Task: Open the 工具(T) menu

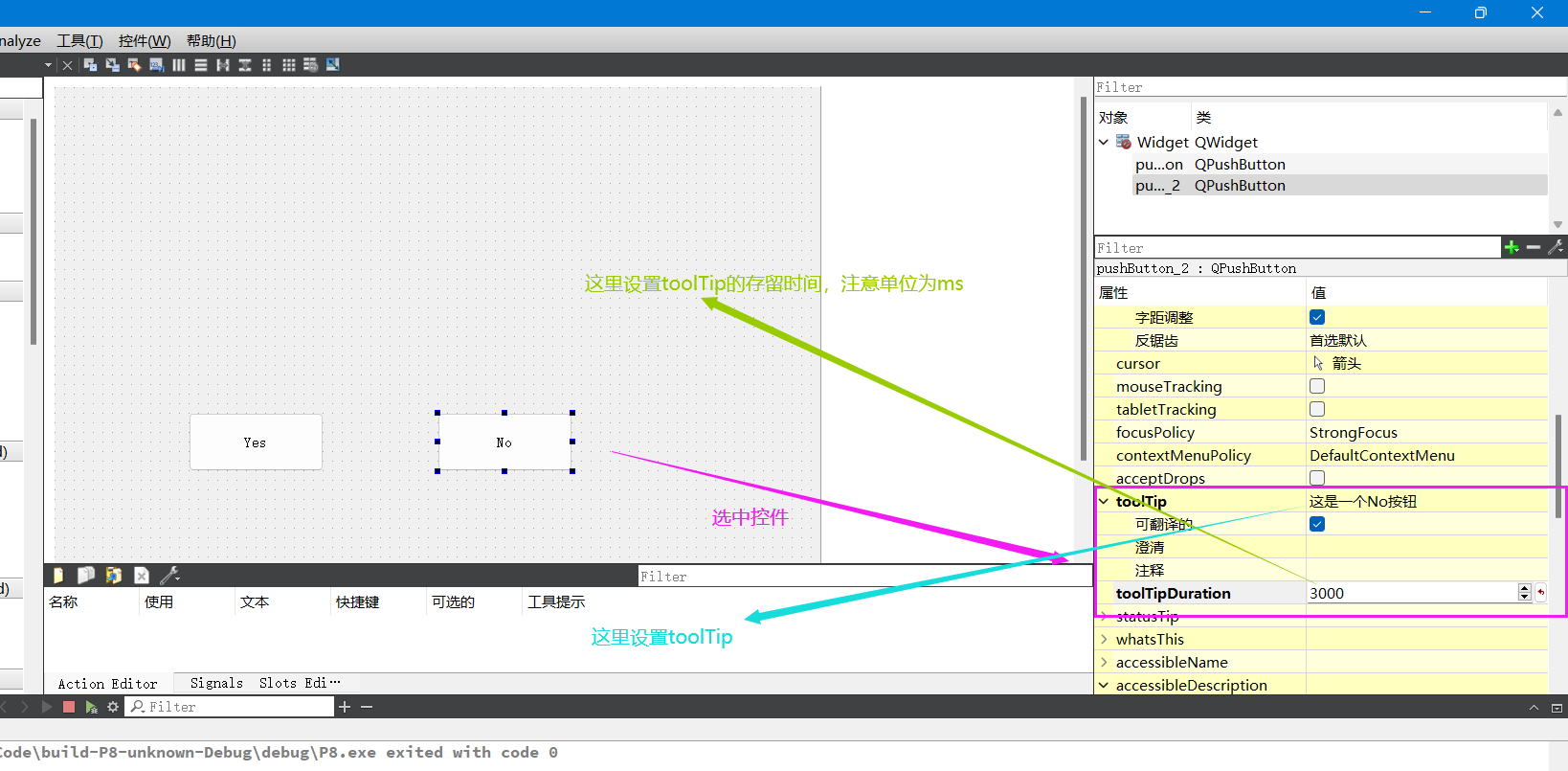Action: (79, 40)
